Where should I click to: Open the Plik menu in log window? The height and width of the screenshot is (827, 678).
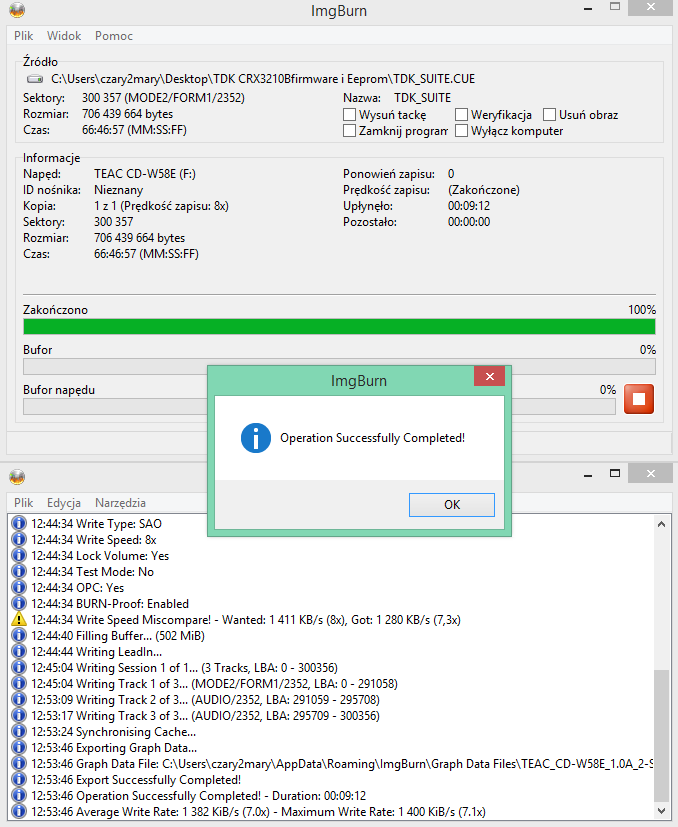pos(23,503)
